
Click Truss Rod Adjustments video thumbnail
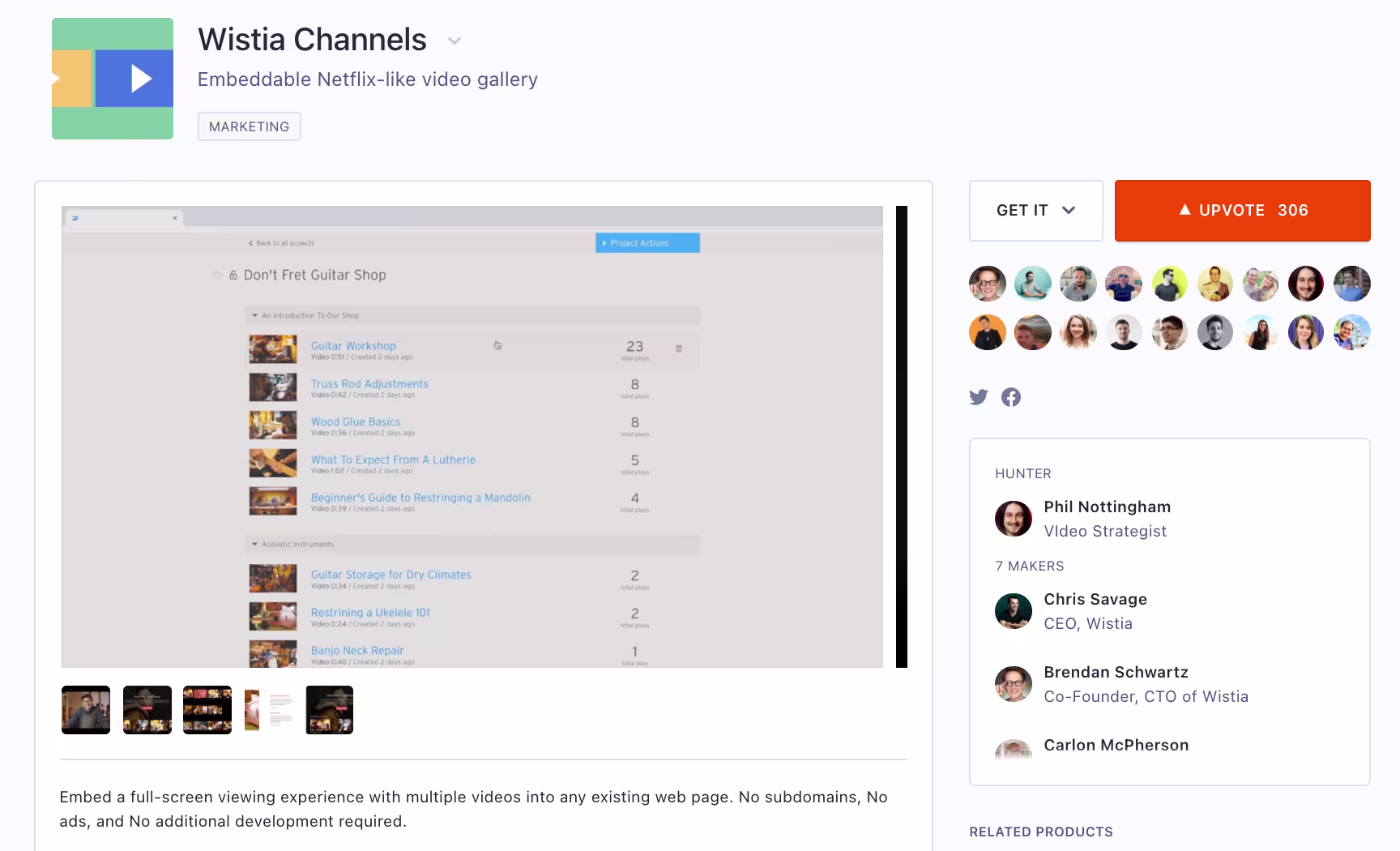pos(272,387)
